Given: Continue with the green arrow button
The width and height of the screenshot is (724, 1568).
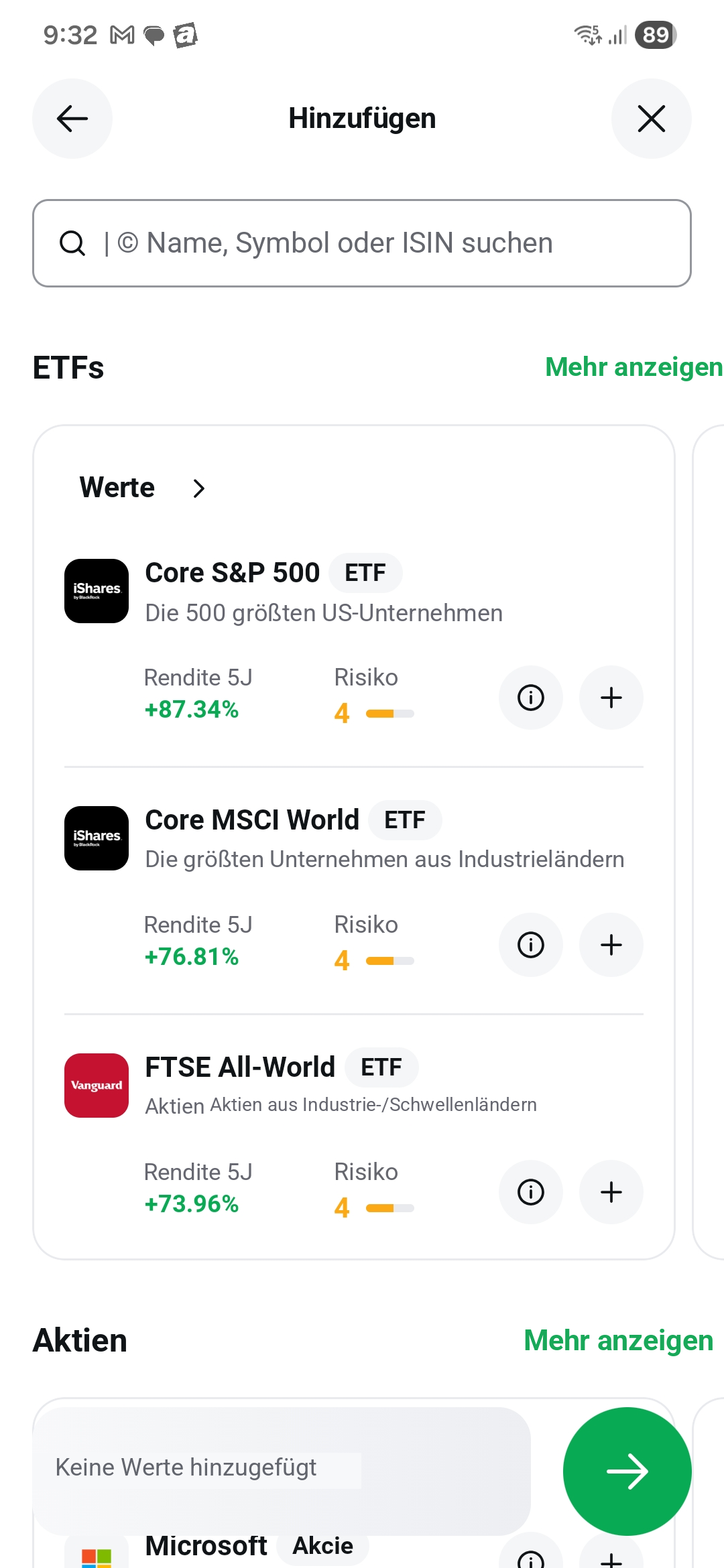Looking at the screenshot, I should pos(627,1472).
